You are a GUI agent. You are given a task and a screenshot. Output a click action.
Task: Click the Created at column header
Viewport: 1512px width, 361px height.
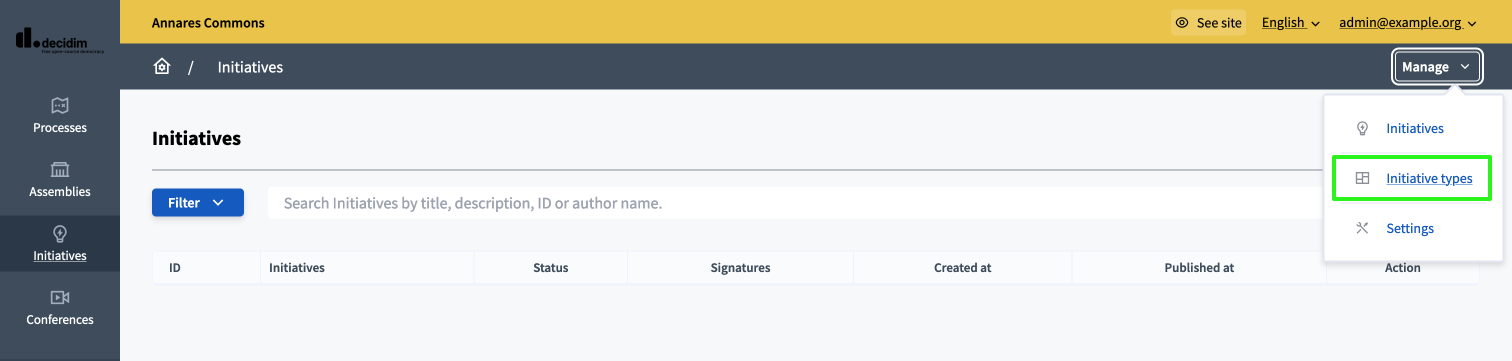(962, 268)
